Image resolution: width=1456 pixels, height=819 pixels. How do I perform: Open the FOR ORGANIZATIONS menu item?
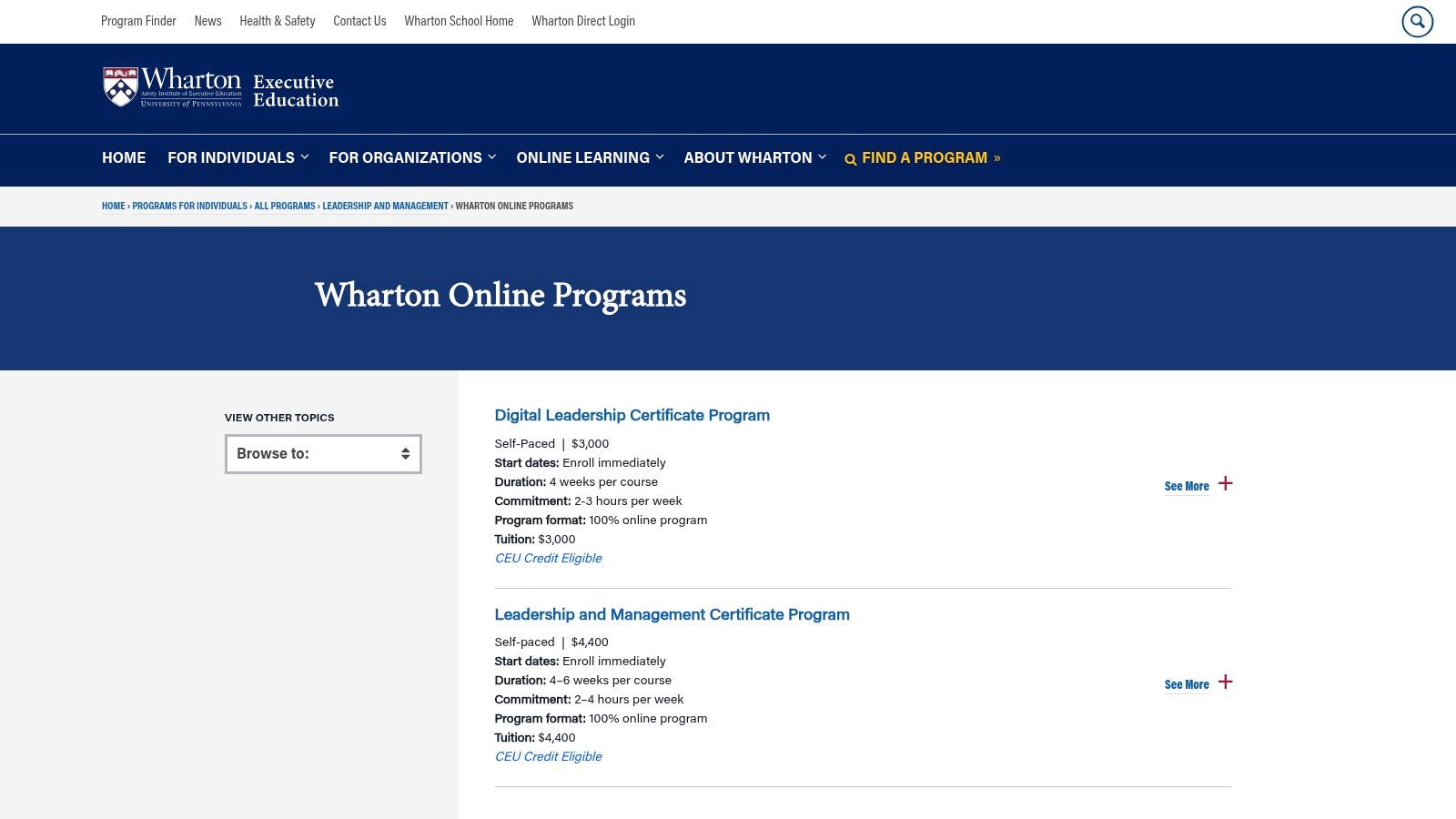tap(406, 157)
